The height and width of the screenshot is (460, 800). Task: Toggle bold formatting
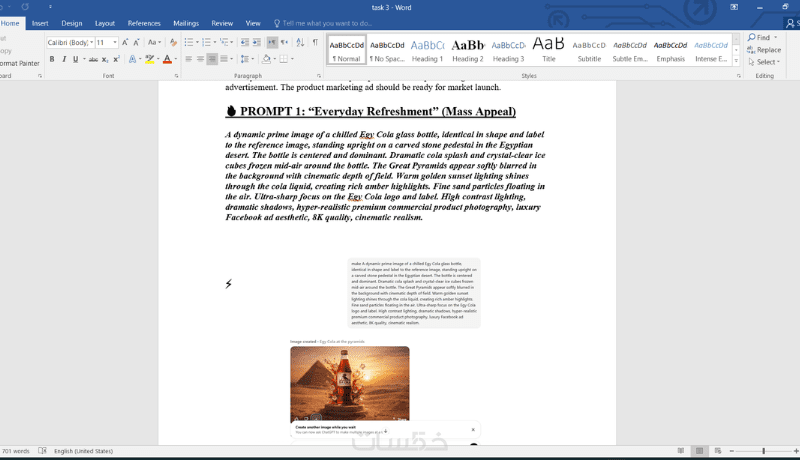52,59
